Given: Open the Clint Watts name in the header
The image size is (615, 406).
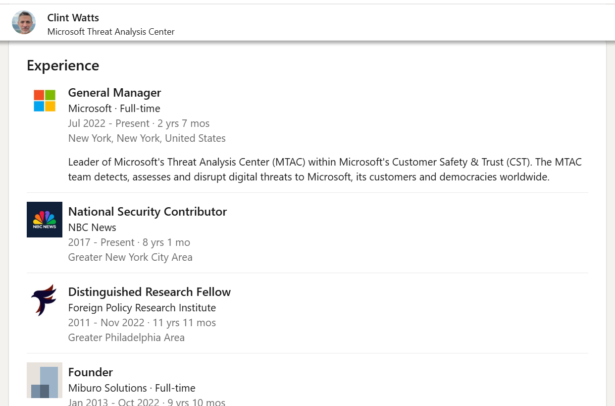Looking at the screenshot, I should [x=73, y=18].
